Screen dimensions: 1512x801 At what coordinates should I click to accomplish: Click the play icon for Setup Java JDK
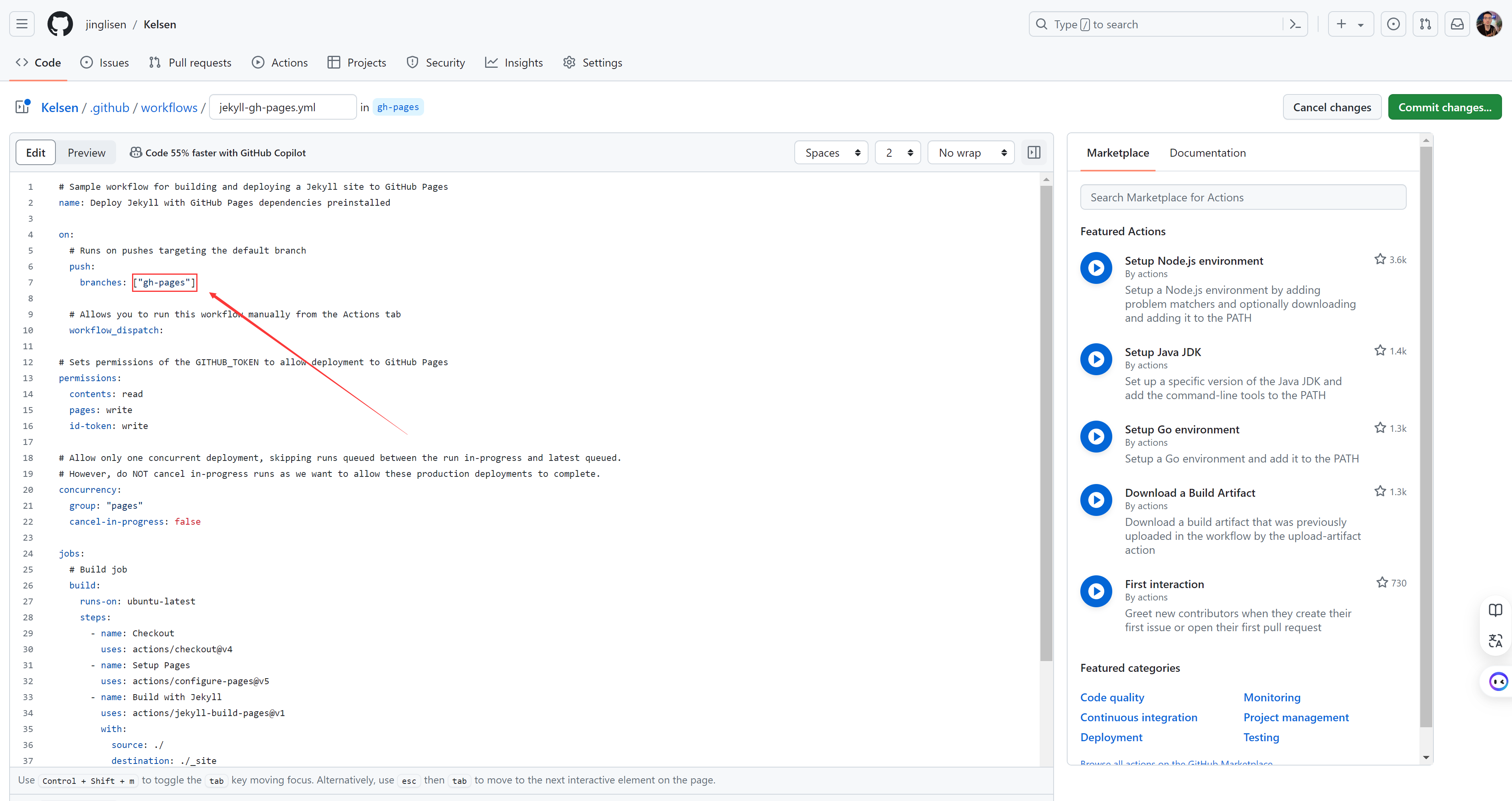[1096, 359]
